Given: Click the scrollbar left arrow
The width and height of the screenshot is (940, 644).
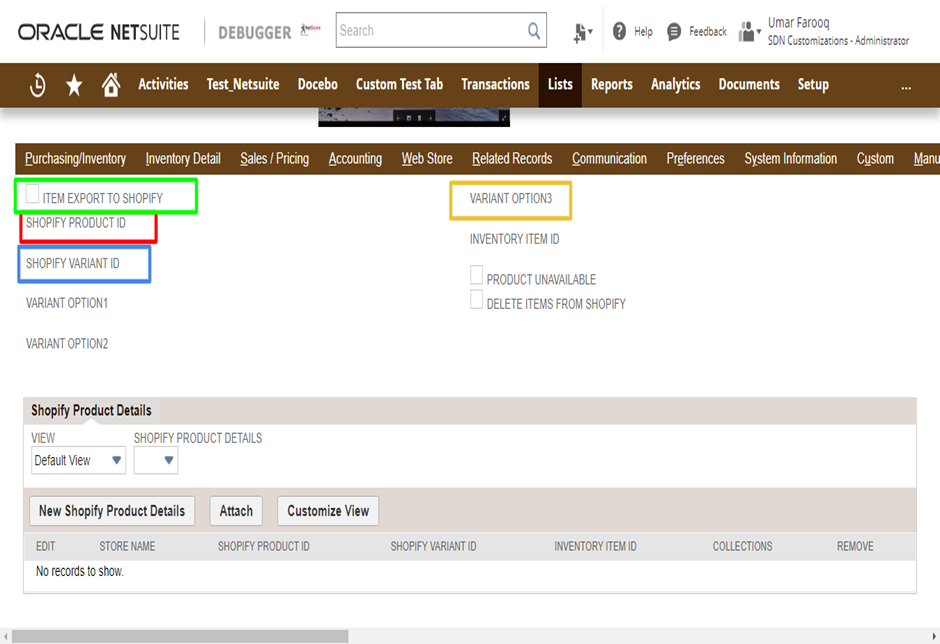Looking at the screenshot, I should [x=5, y=636].
